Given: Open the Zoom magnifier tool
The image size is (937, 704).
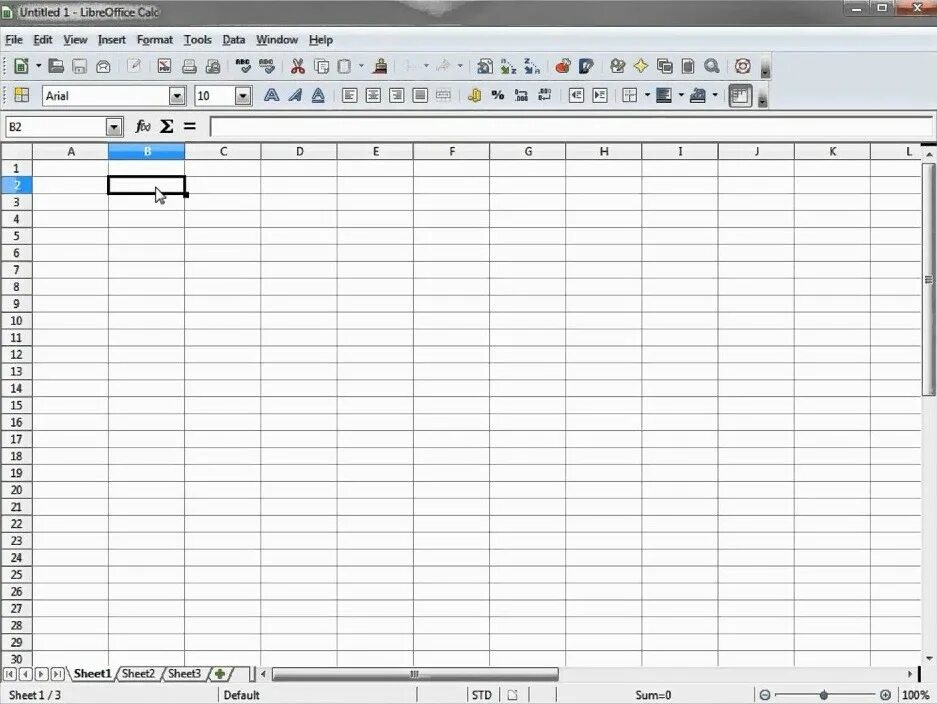Looking at the screenshot, I should click(711, 66).
